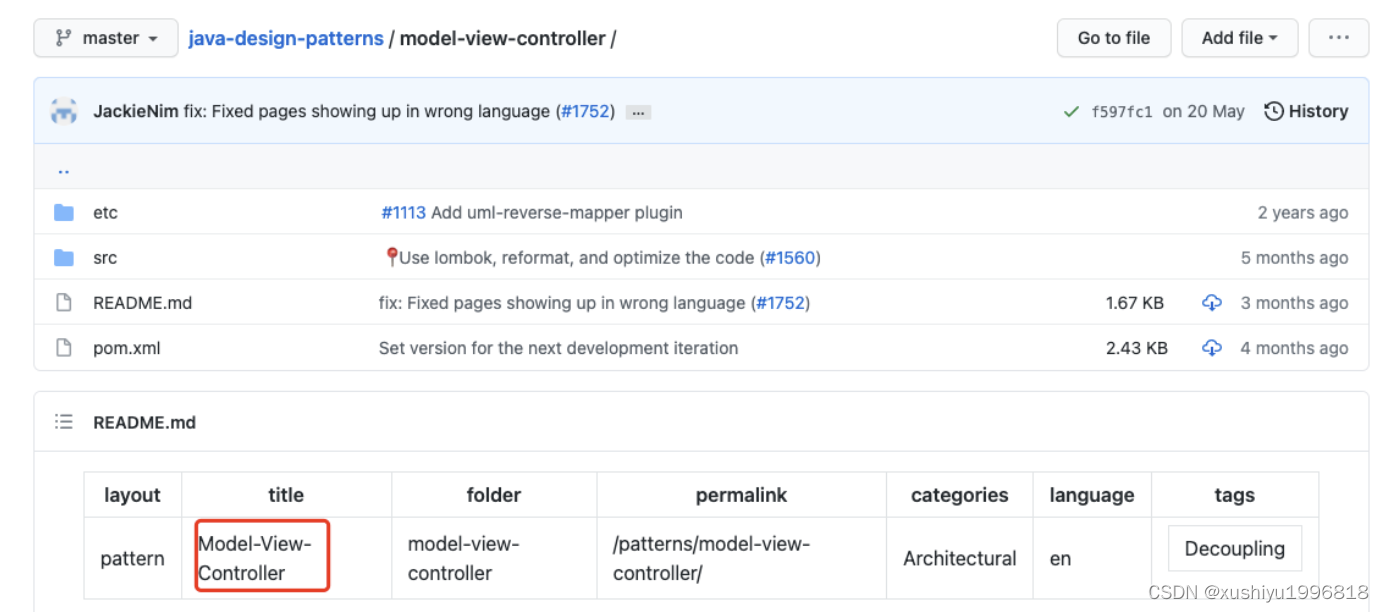Screen dimensions: 1384x612
Task: Expand the commit message ellipsis
Action: [638, 112]
